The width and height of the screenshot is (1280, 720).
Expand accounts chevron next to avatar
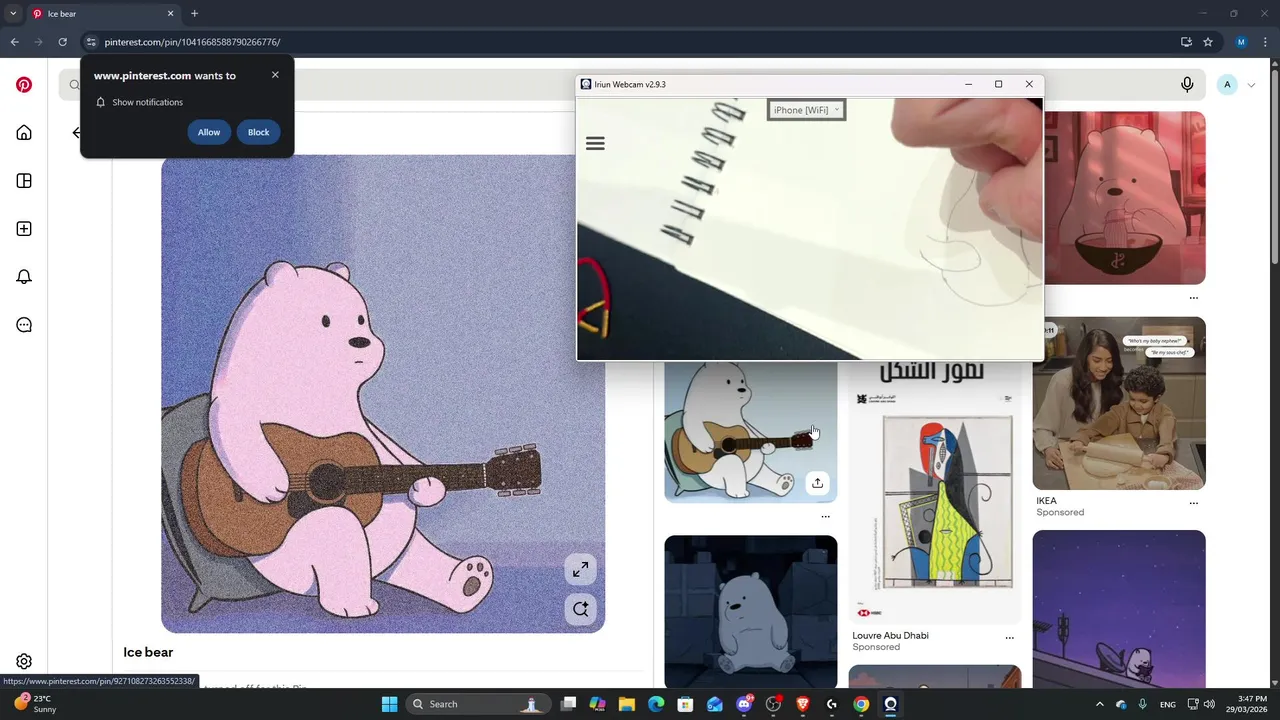click(1251, 85)
